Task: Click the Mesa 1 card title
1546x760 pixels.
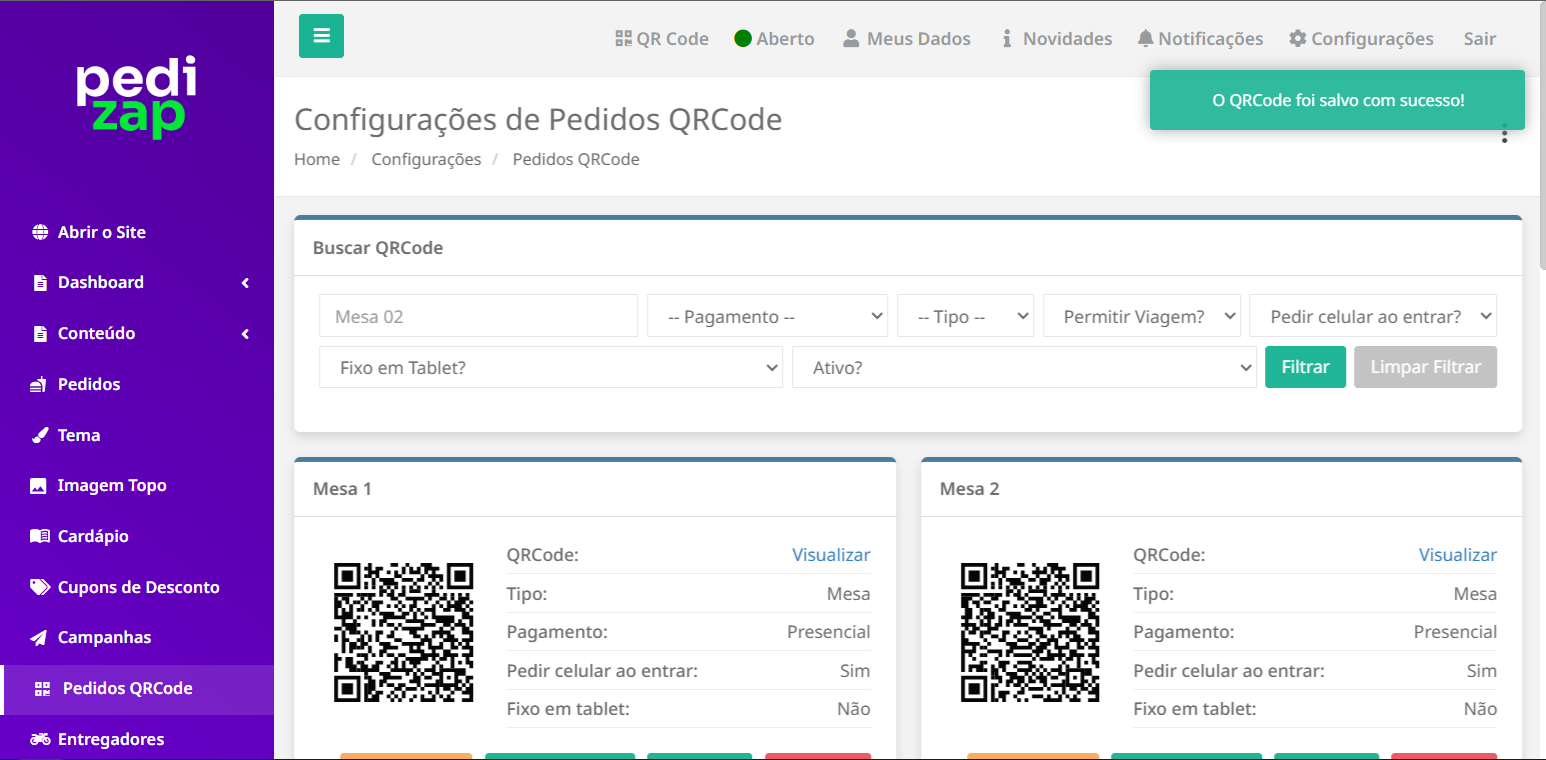Action: (342, 489)
